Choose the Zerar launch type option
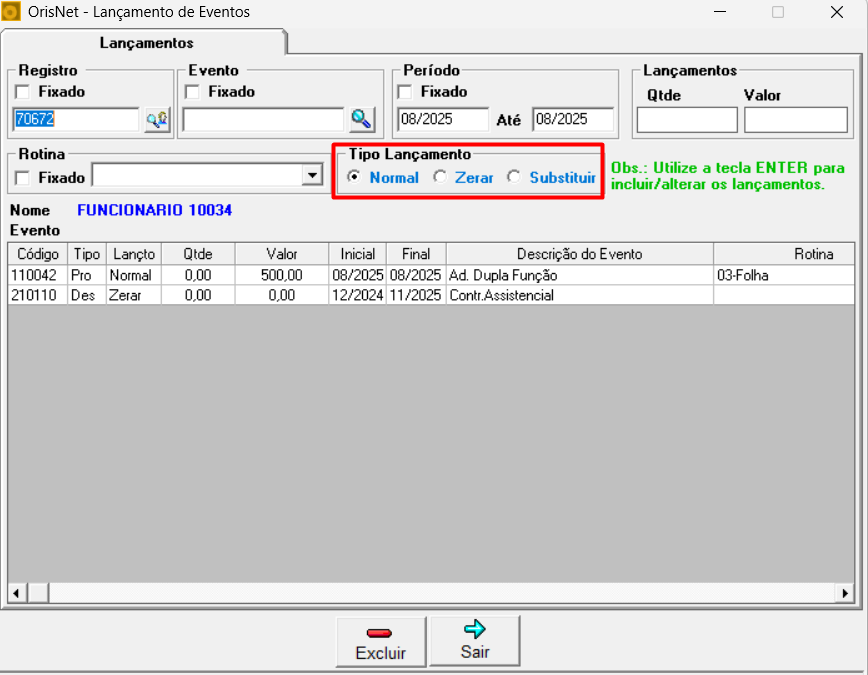 pos(439,177)
